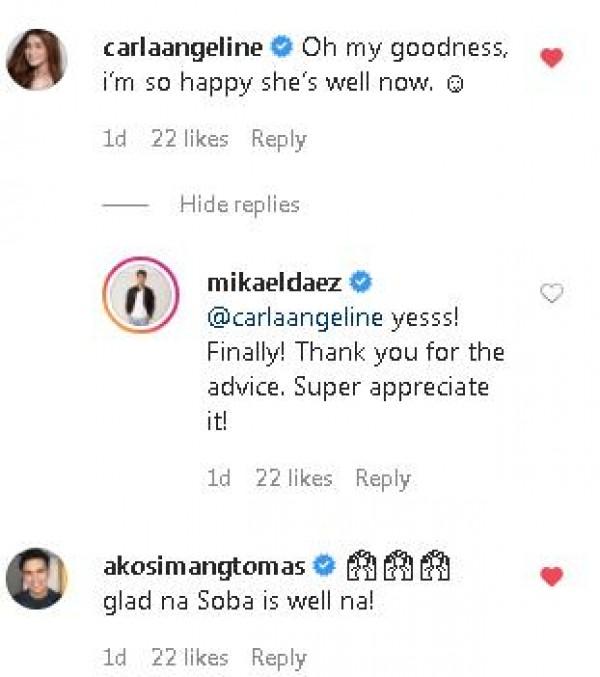This screenshot has width=600, height=677.
Task: Open akosimangtomas's profile picture
Action: tap(37, 577)
